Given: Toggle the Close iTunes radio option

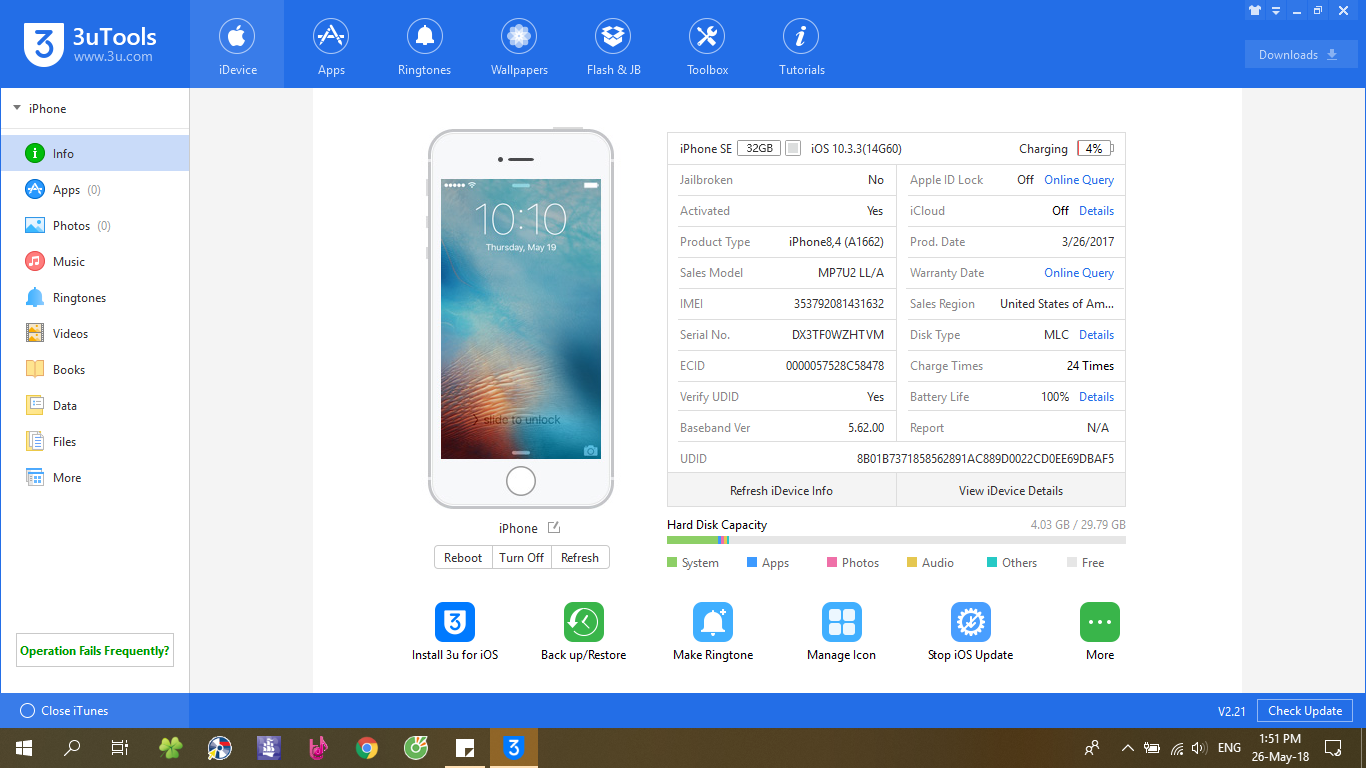Looking at the screenshot, I should pos(28,711).
